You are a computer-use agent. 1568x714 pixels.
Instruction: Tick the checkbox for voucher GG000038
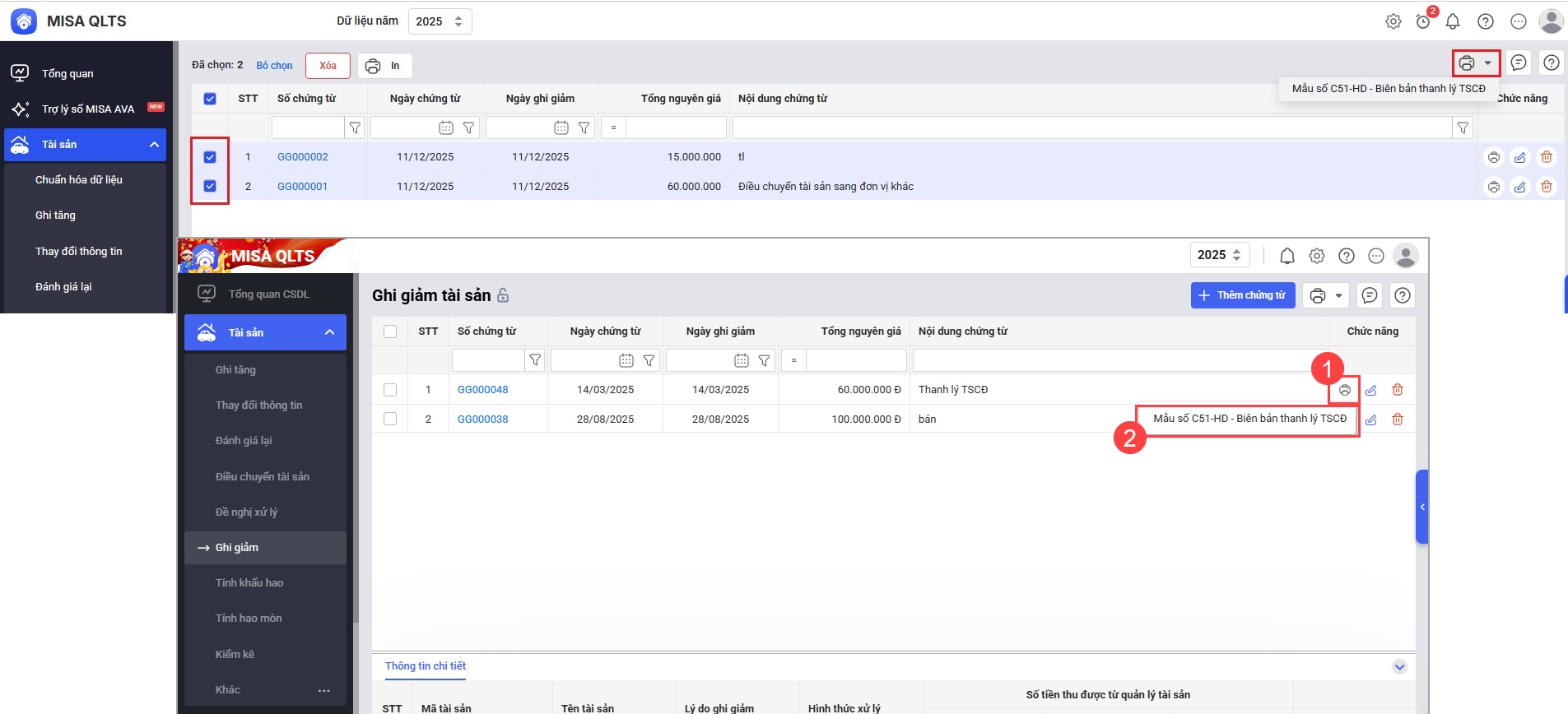point(390,419)
